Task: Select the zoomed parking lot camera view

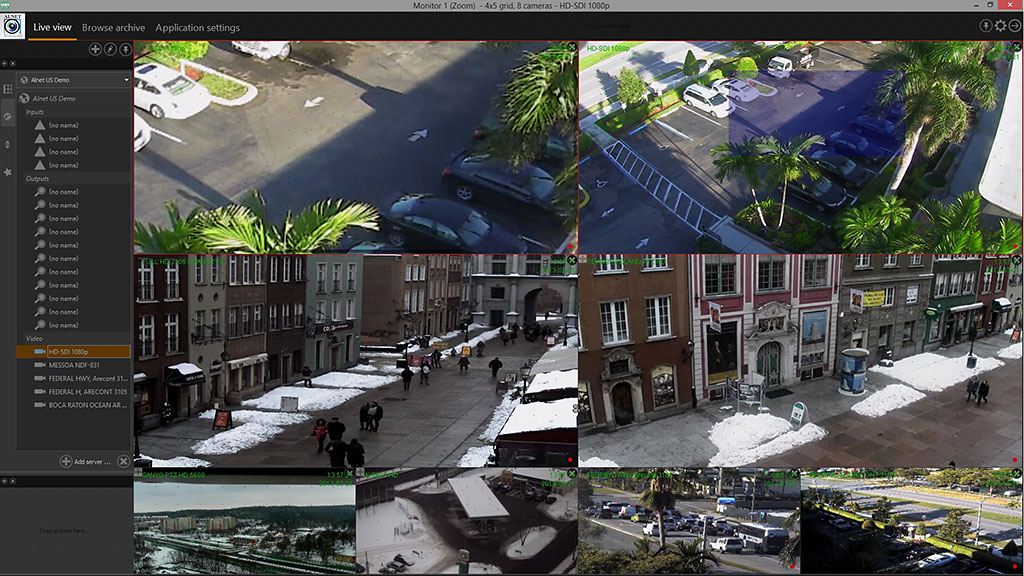Action: (356, 148)
